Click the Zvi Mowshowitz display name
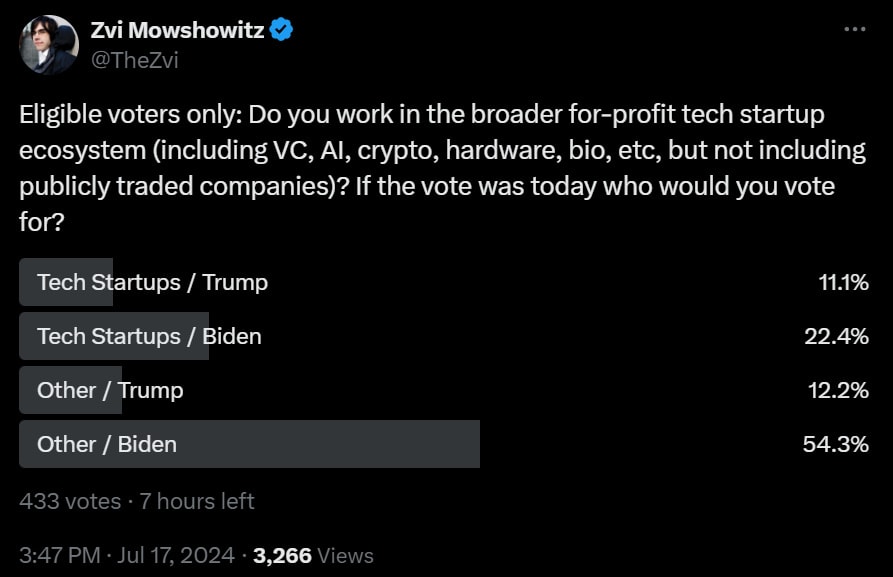 click(177, 30)
